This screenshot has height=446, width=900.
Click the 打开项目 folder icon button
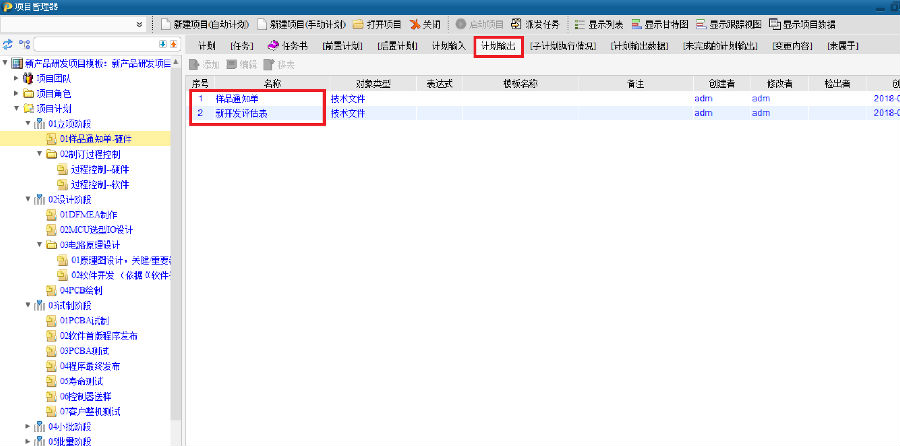[377, 25]
